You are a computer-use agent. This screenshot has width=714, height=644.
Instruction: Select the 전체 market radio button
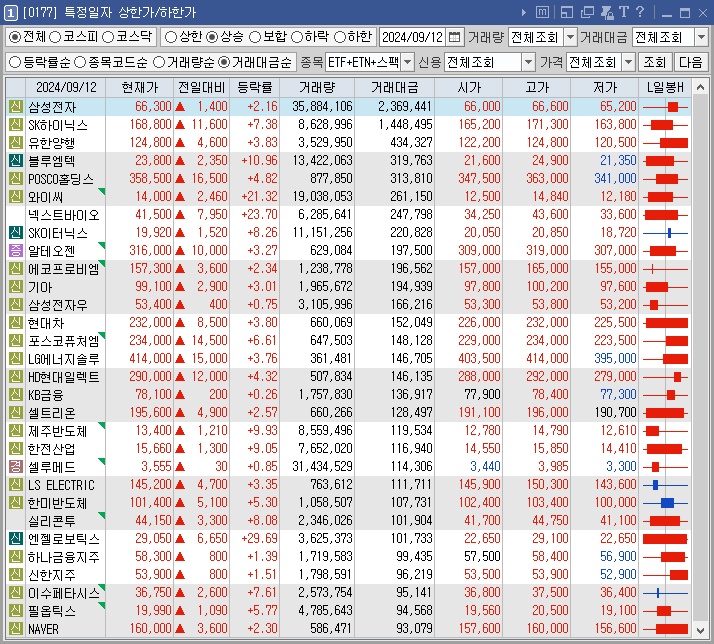(x=15, y=37)
